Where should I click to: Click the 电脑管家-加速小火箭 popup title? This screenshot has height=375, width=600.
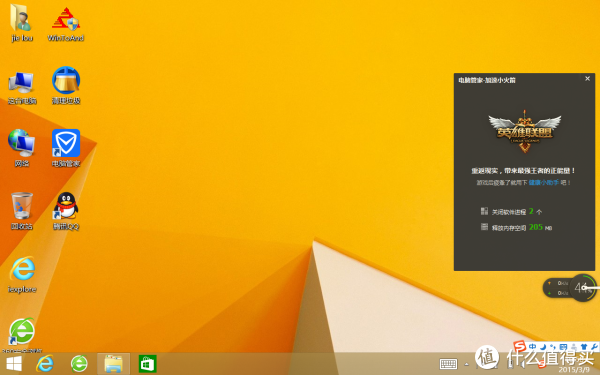487,80
